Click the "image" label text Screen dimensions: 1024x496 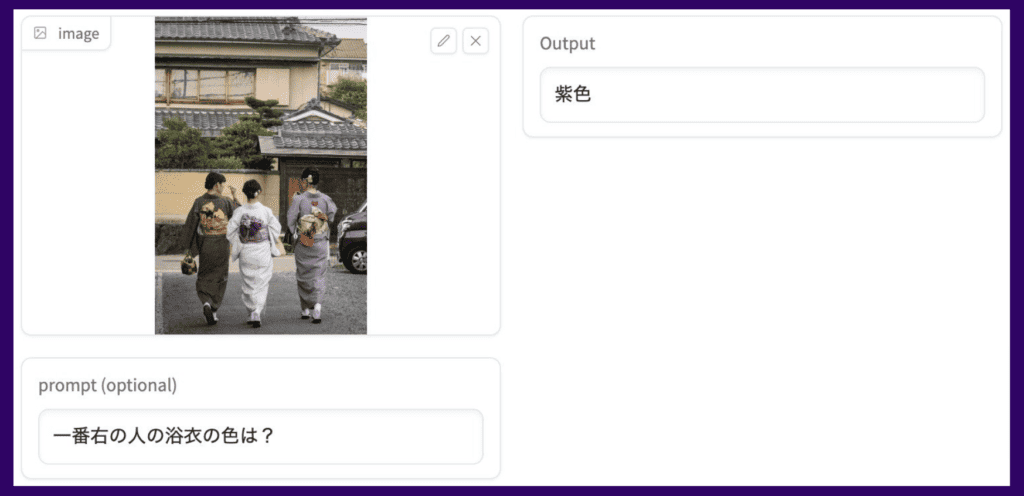click(78, 33)
